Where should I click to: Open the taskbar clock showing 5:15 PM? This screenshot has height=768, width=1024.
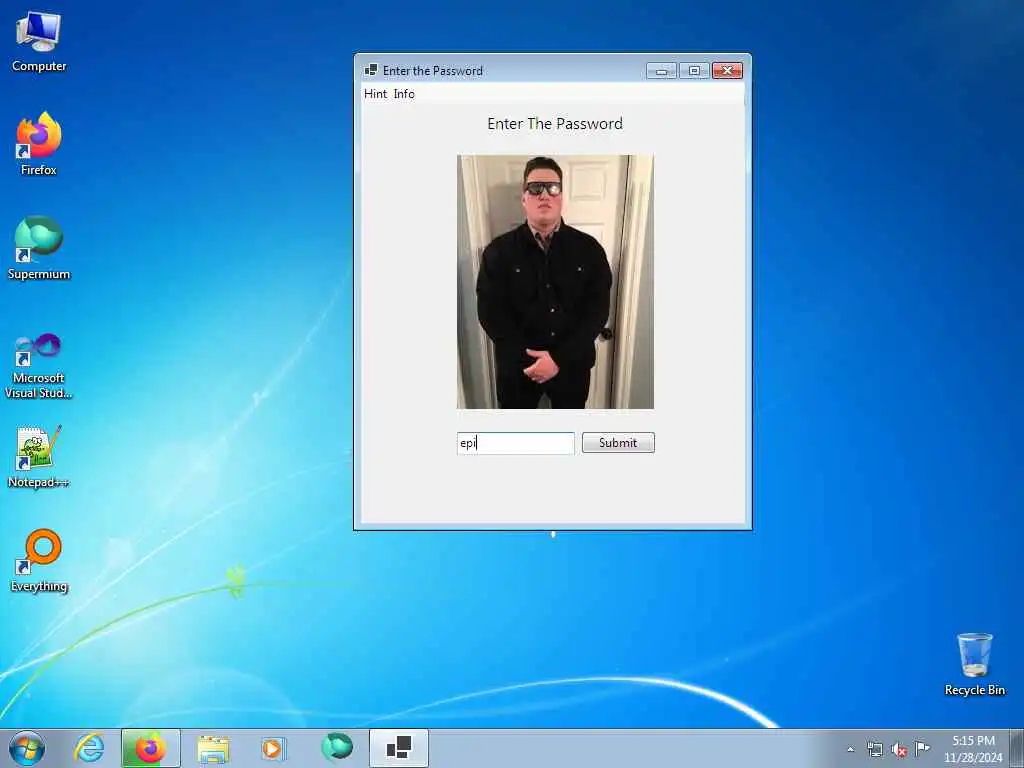973,749
